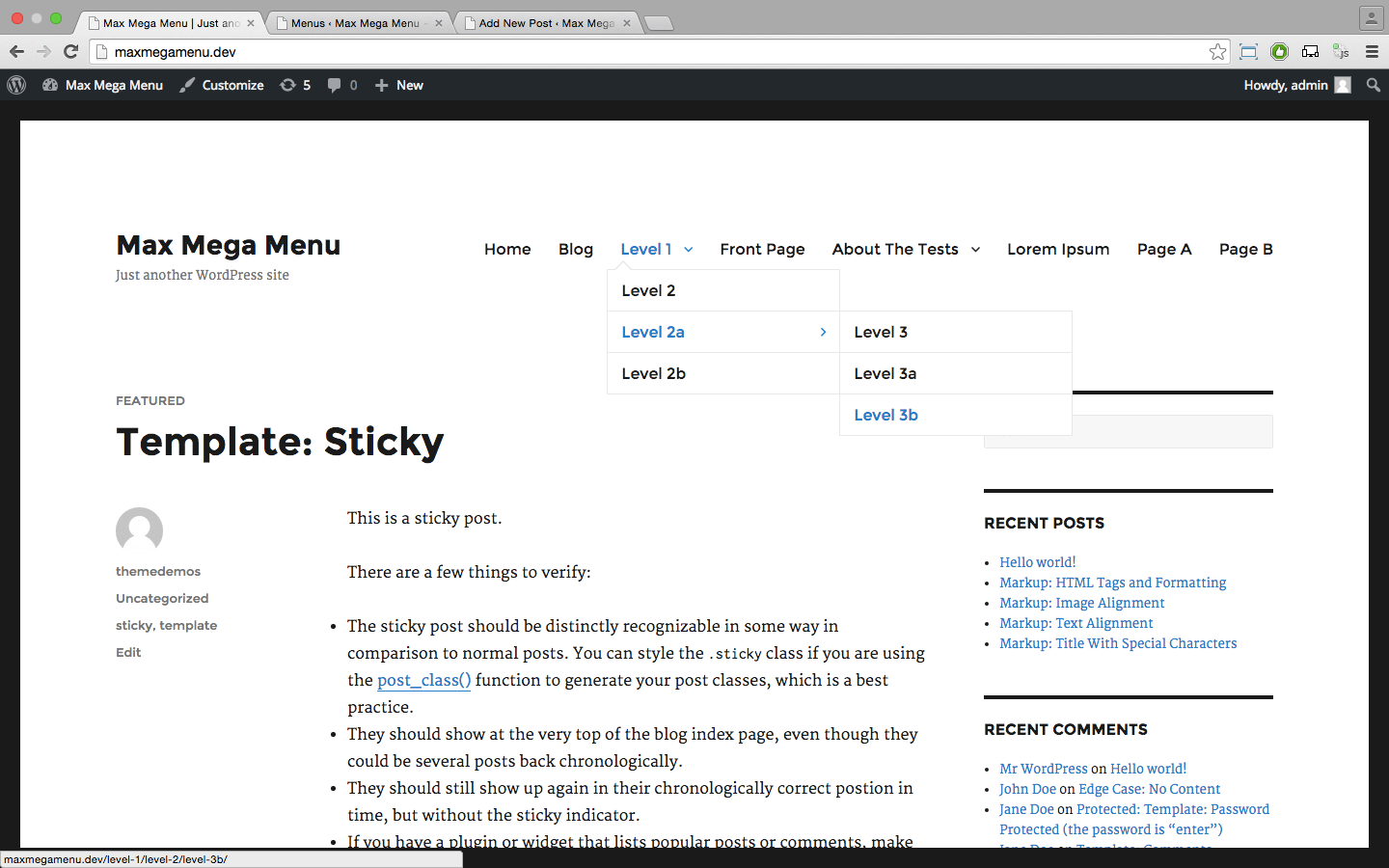Open Home in the navigation menu
Image resolution: width=1389 pixels, height=868 pixels.
pos(507,249)
